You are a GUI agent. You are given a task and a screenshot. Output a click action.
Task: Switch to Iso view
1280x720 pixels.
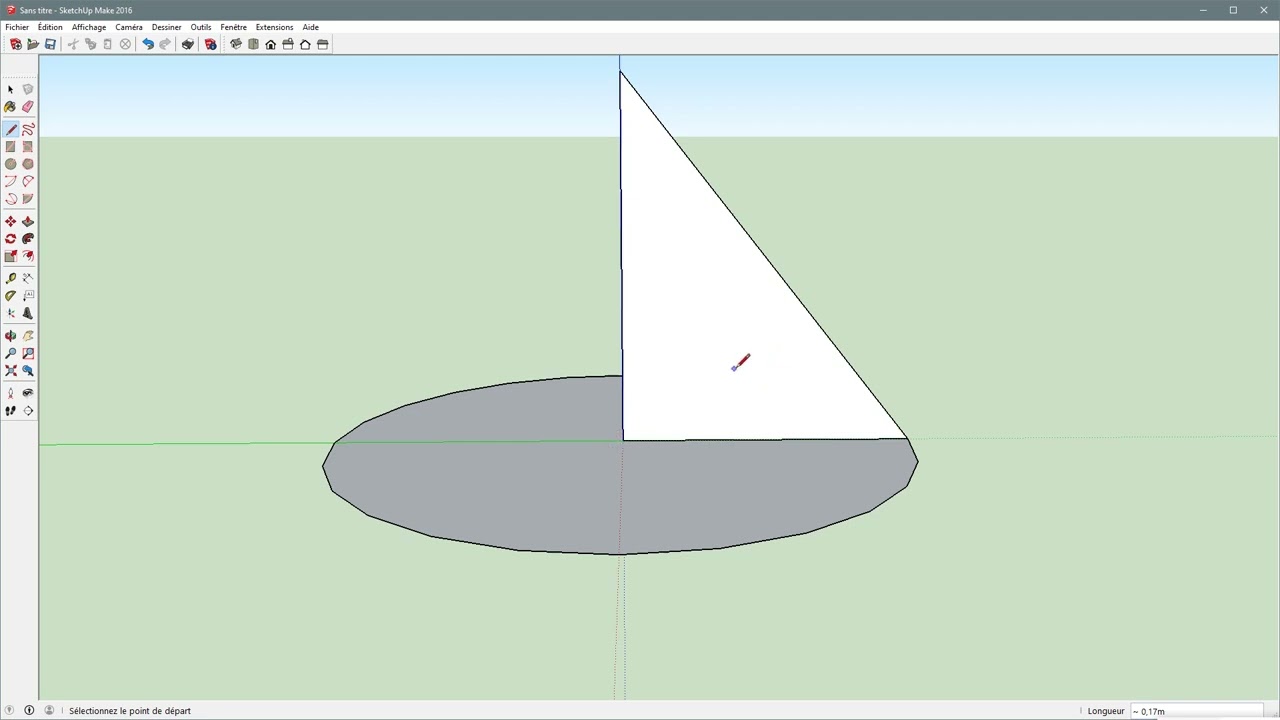(236, 44)
